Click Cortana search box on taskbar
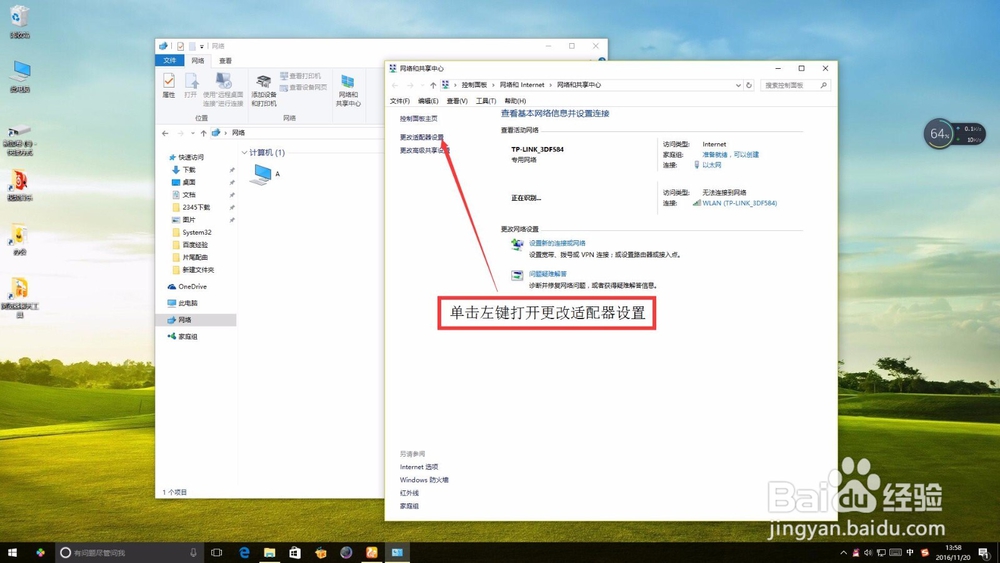Viewport: 1000px width, 563px height. [x=128, y=552]
